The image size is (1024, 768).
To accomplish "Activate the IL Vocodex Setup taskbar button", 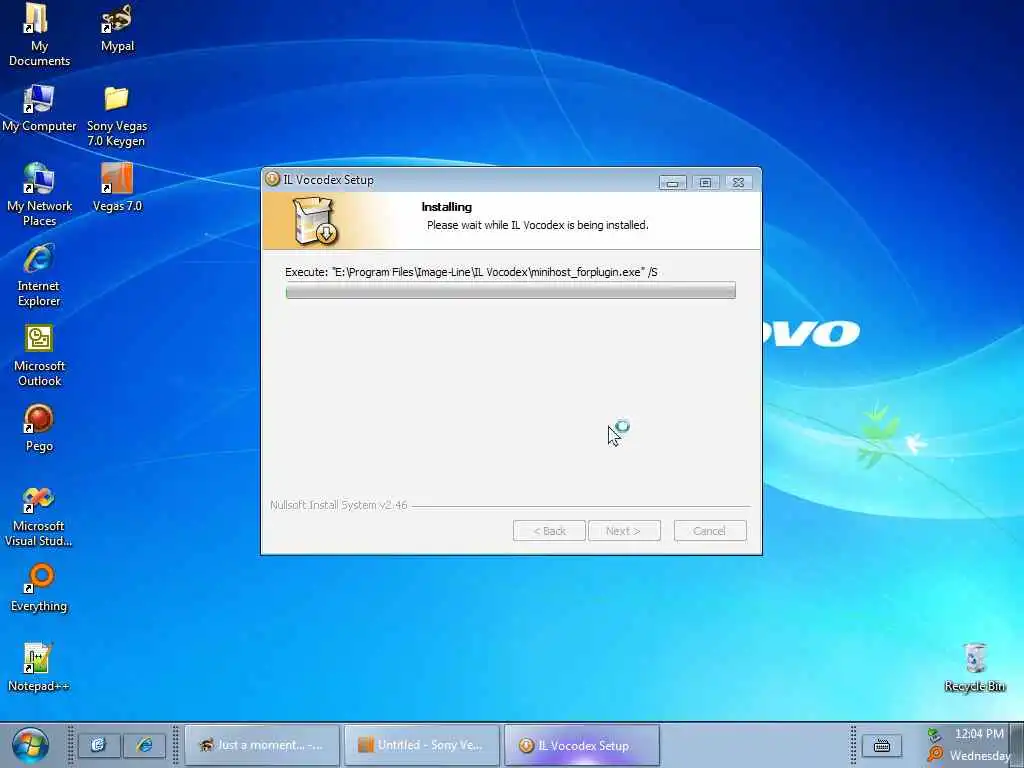I will point(582,745).
